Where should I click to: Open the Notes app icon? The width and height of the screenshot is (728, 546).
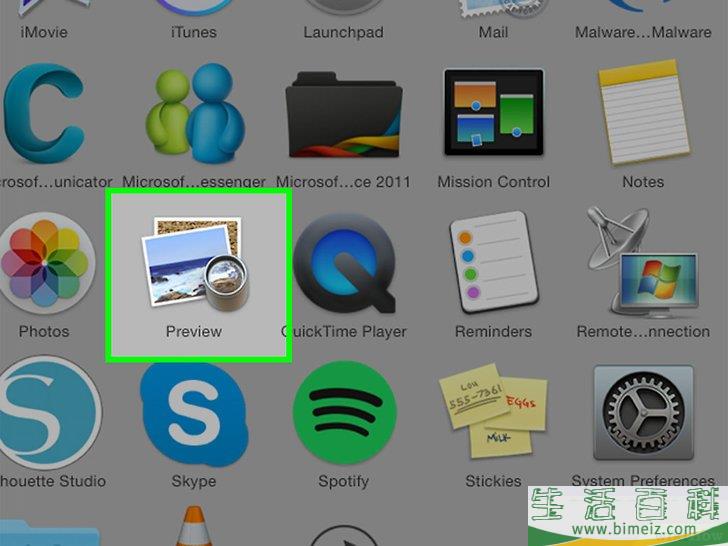[644, 112]
